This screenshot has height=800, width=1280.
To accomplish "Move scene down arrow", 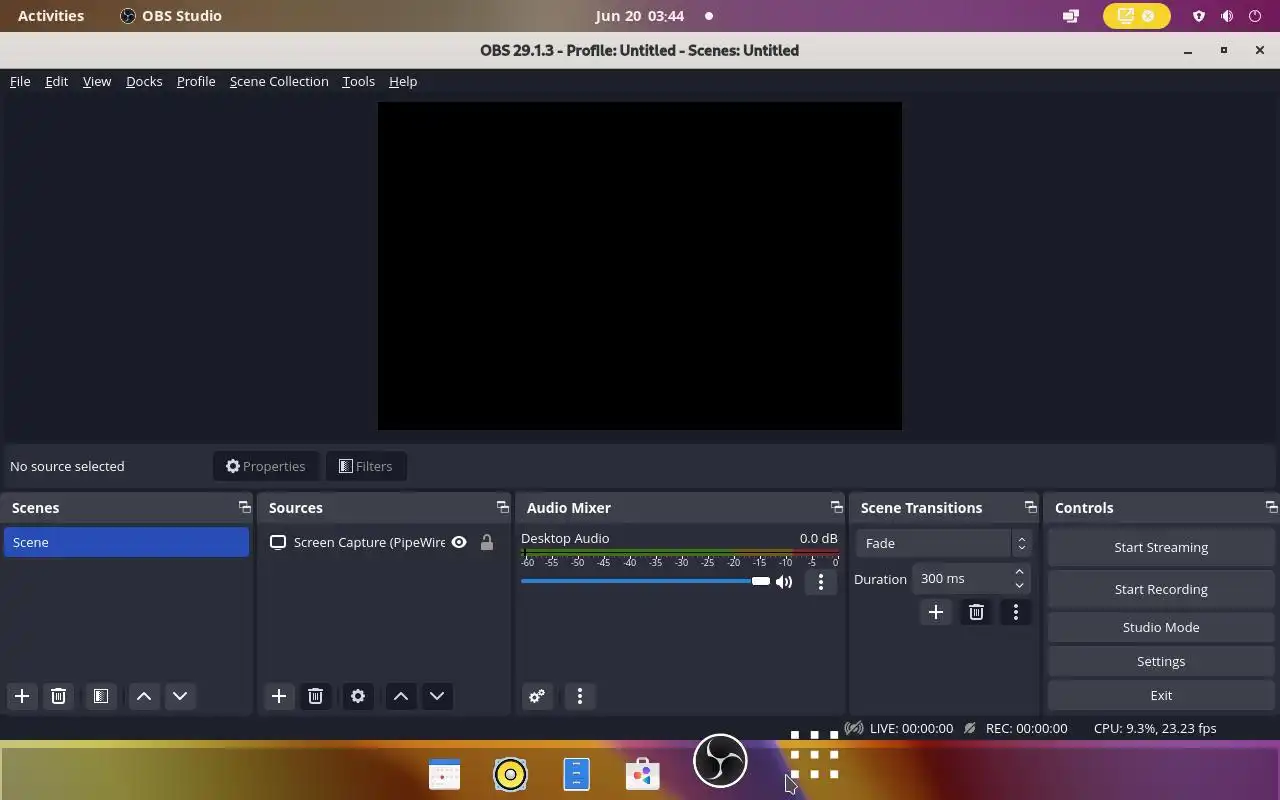I will [x=180, y=696].
